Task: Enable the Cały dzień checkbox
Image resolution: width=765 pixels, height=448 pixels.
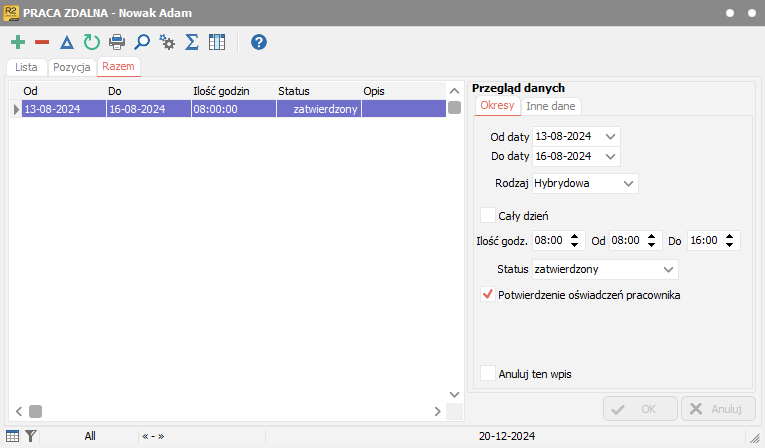Action: tap(488, 215)
